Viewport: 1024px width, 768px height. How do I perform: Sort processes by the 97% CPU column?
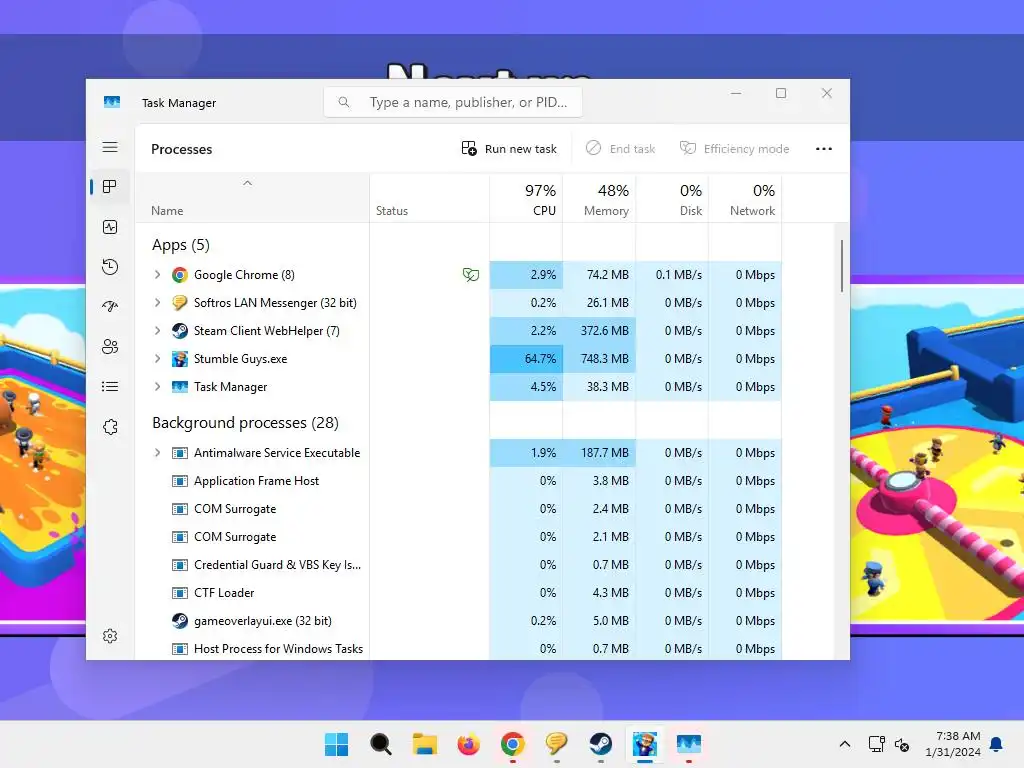pyautogui.click(x=526, y=199)
